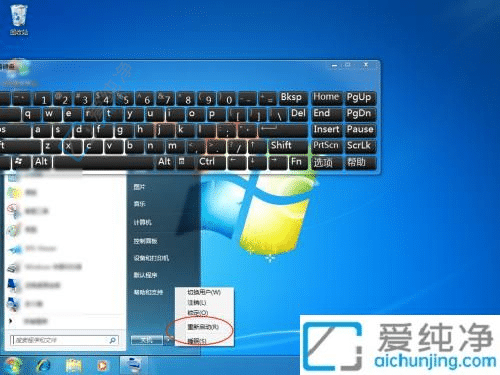Toggle the Alt key next to the Windows key
The width and height of the screenshot is (500, 375).
[x=42, y=162]
